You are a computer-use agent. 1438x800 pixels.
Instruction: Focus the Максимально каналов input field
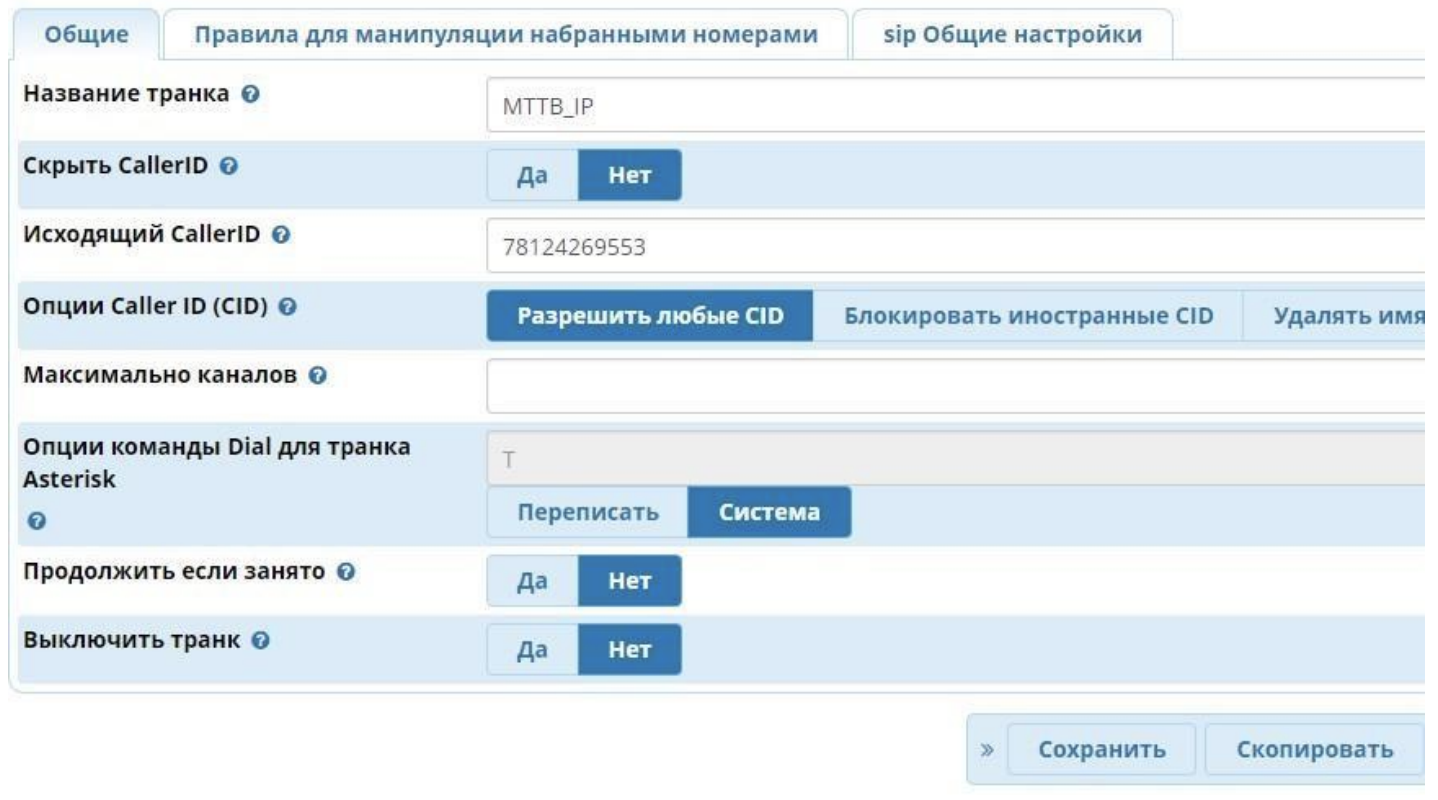pyautogui.click(x=955, y=387)
